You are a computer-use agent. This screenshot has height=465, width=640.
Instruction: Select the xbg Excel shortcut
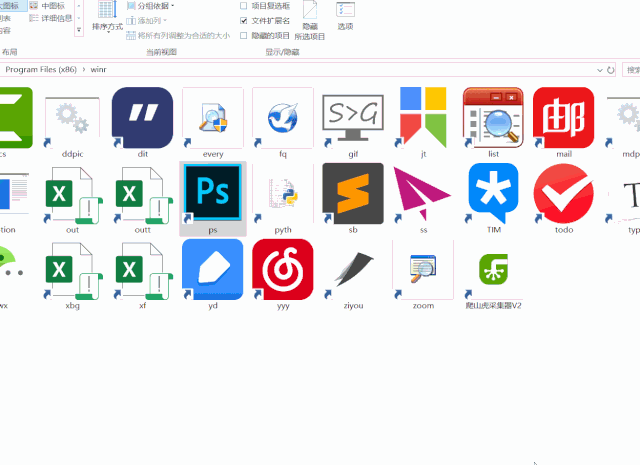(x=72, y=275)
